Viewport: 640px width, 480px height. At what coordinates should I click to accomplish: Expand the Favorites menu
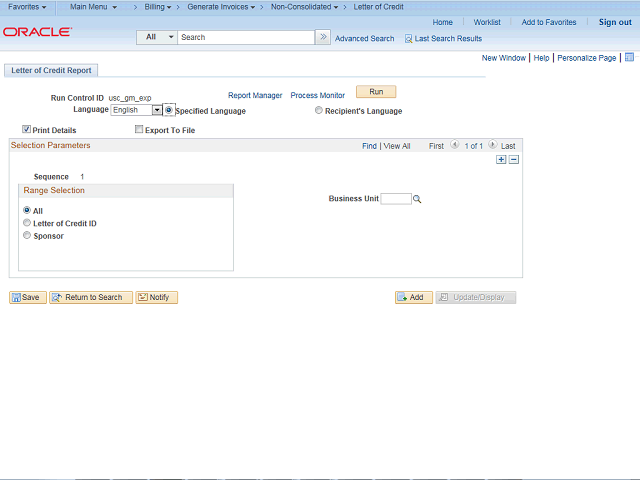27,7
